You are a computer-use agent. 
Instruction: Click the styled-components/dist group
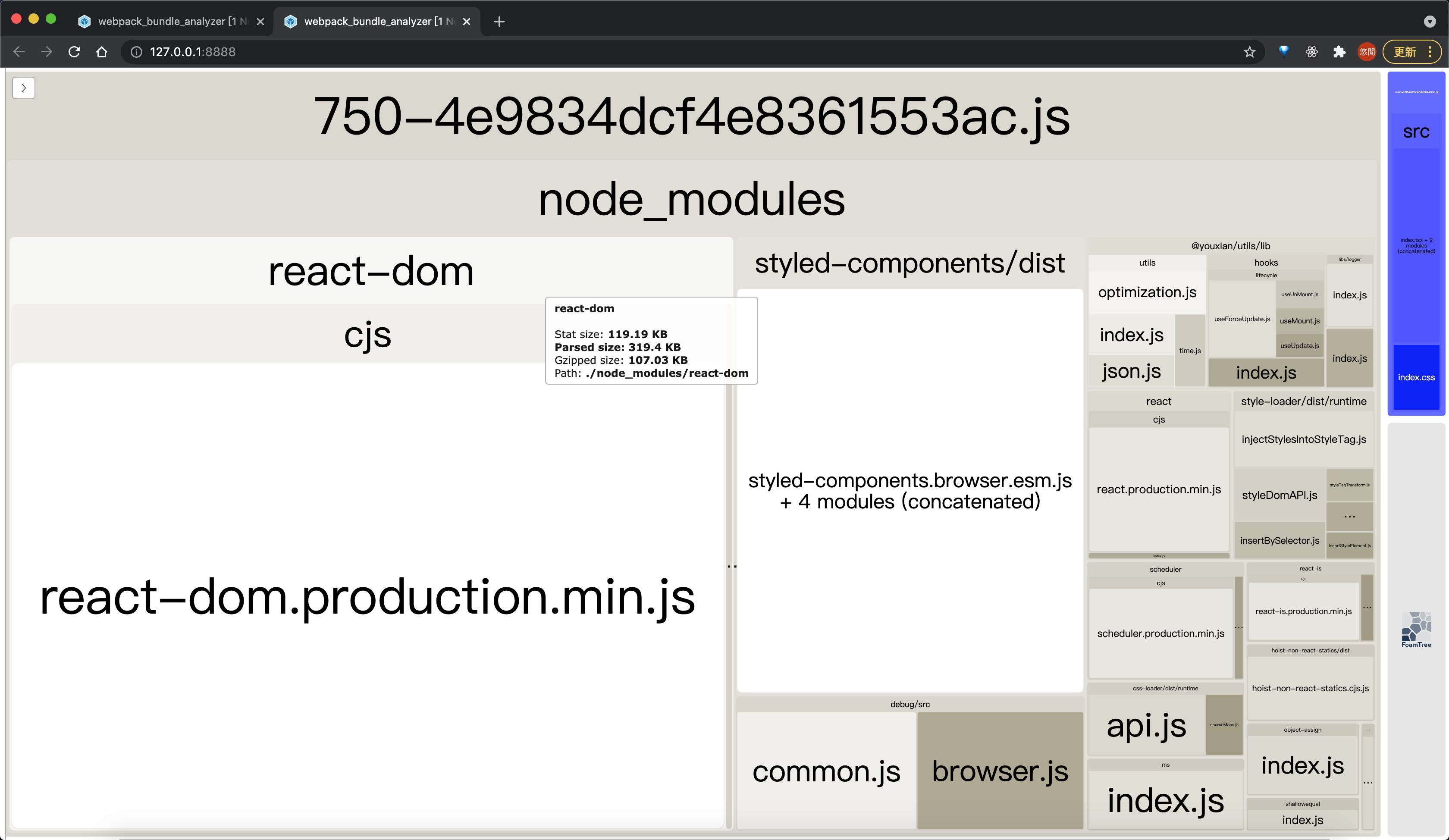pyautogui.click(x=910, y=263)
